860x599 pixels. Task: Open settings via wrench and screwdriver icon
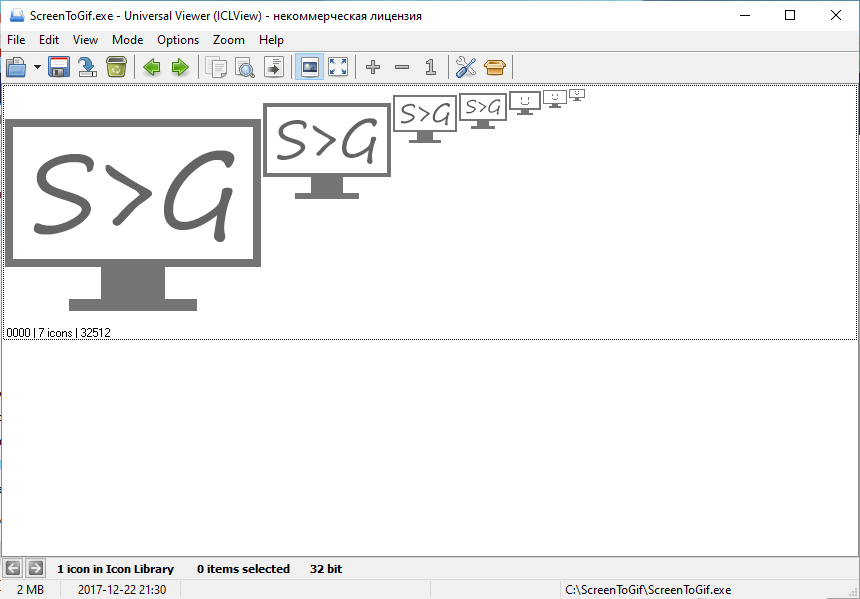466,67
